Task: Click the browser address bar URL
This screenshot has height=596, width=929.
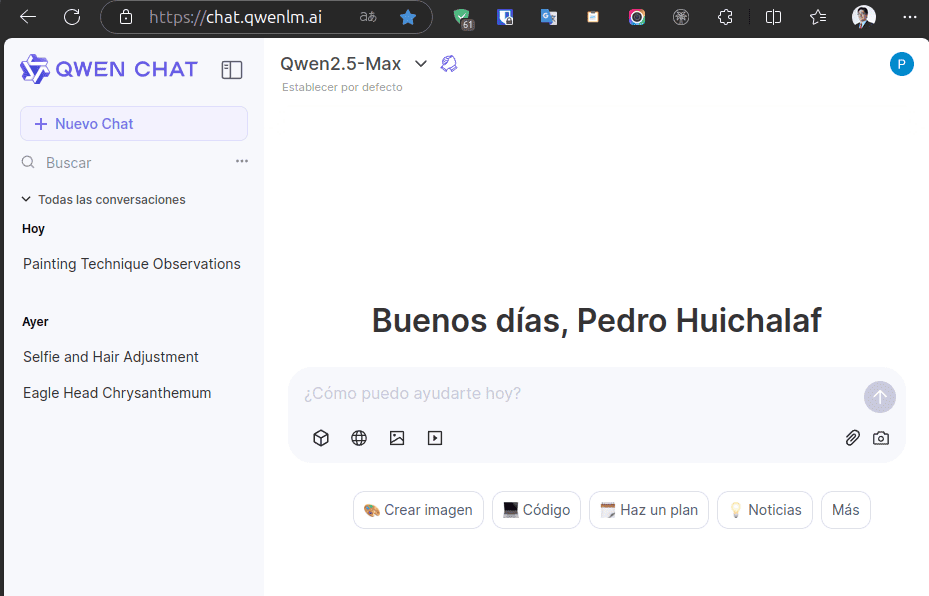Action: 235,17
